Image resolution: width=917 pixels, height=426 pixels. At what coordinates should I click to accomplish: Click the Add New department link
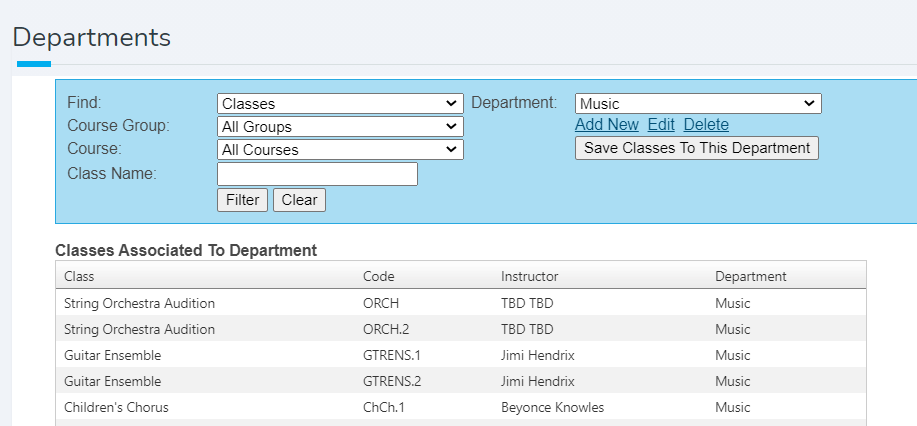point(606,125)
